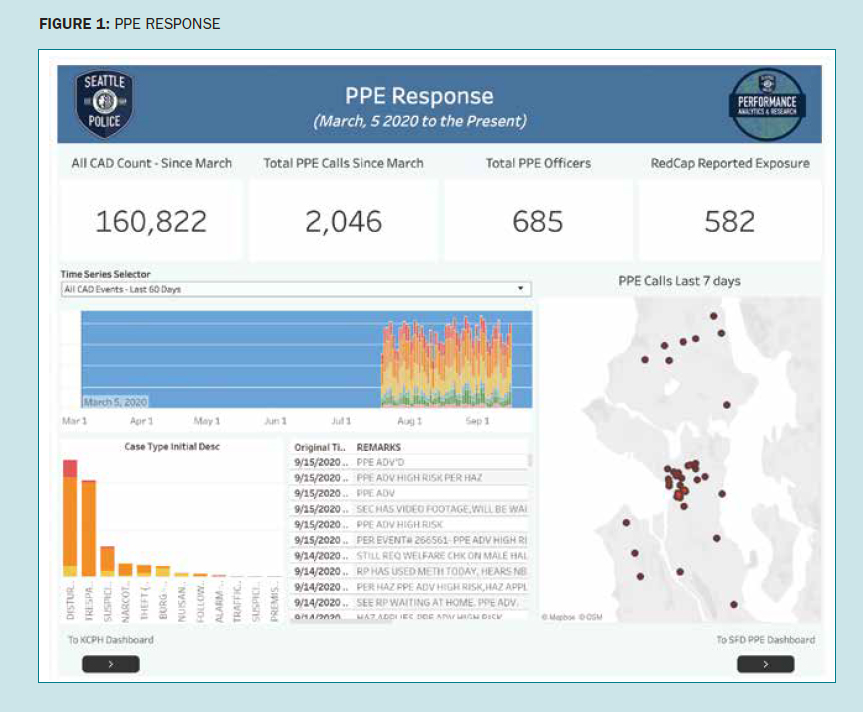863x712 pixels.
Task: Click the arrow button under To SFD PPE Dashboard
Action: (x=765, y=663)
